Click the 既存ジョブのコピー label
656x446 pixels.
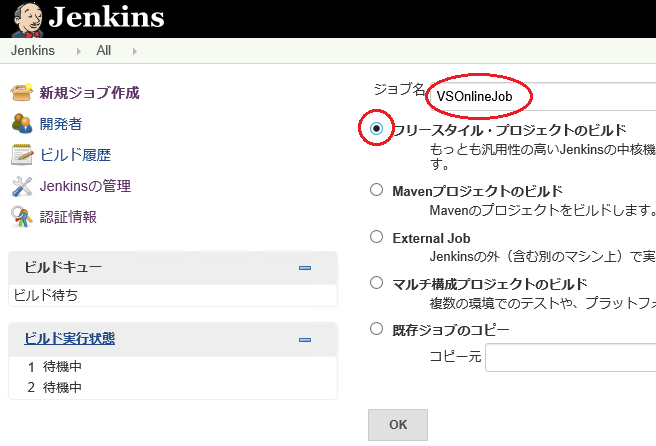(451, 331)
